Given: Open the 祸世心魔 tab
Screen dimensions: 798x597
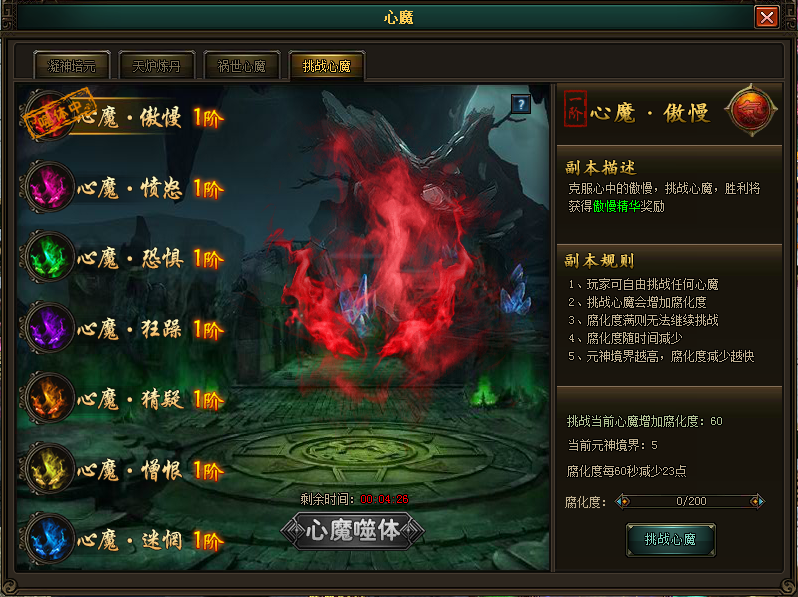Looking at the screenshot, I should (x=242, y=66).
